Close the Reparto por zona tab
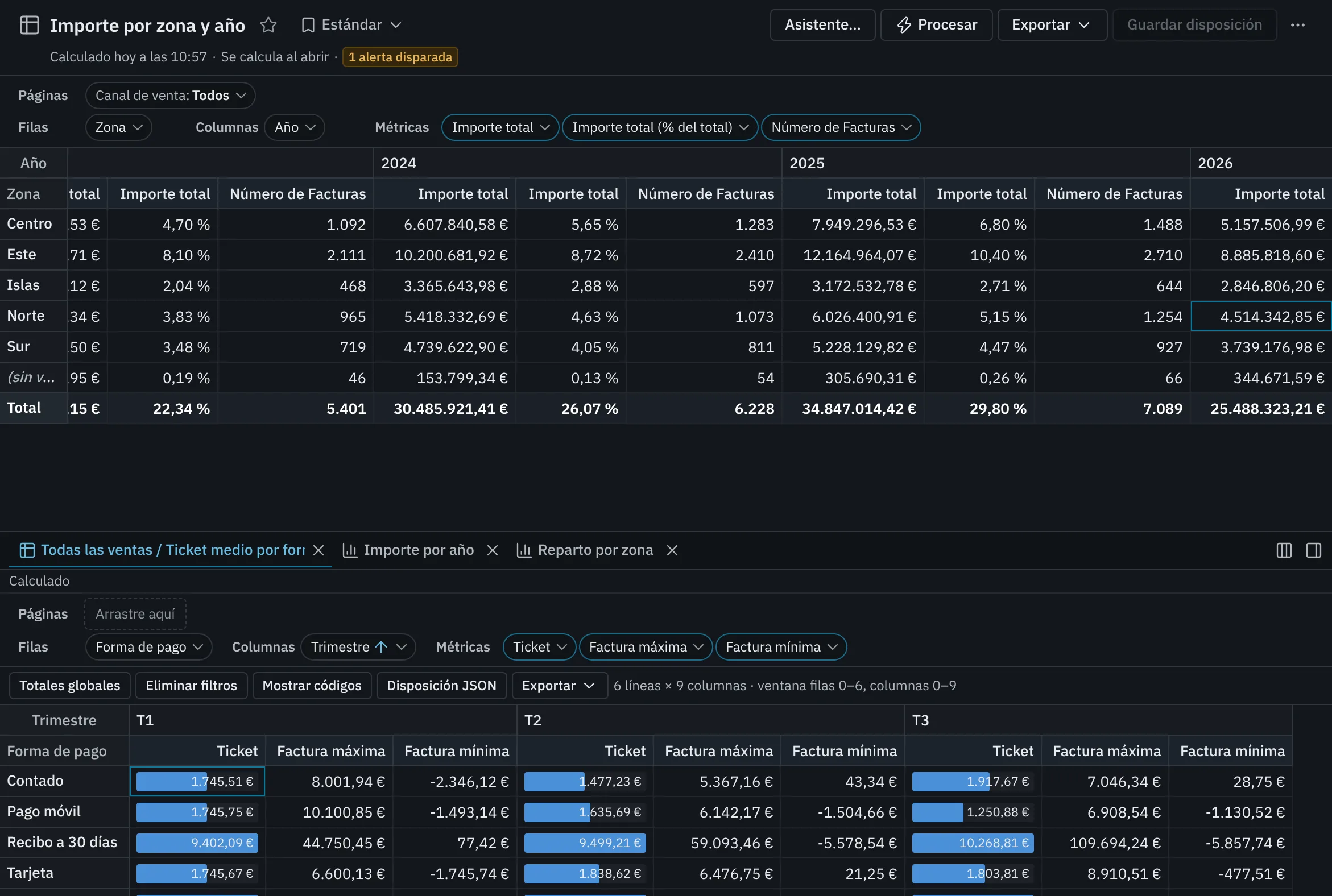The height and width of the screenshot is (896, 1332). pos(672,550)
